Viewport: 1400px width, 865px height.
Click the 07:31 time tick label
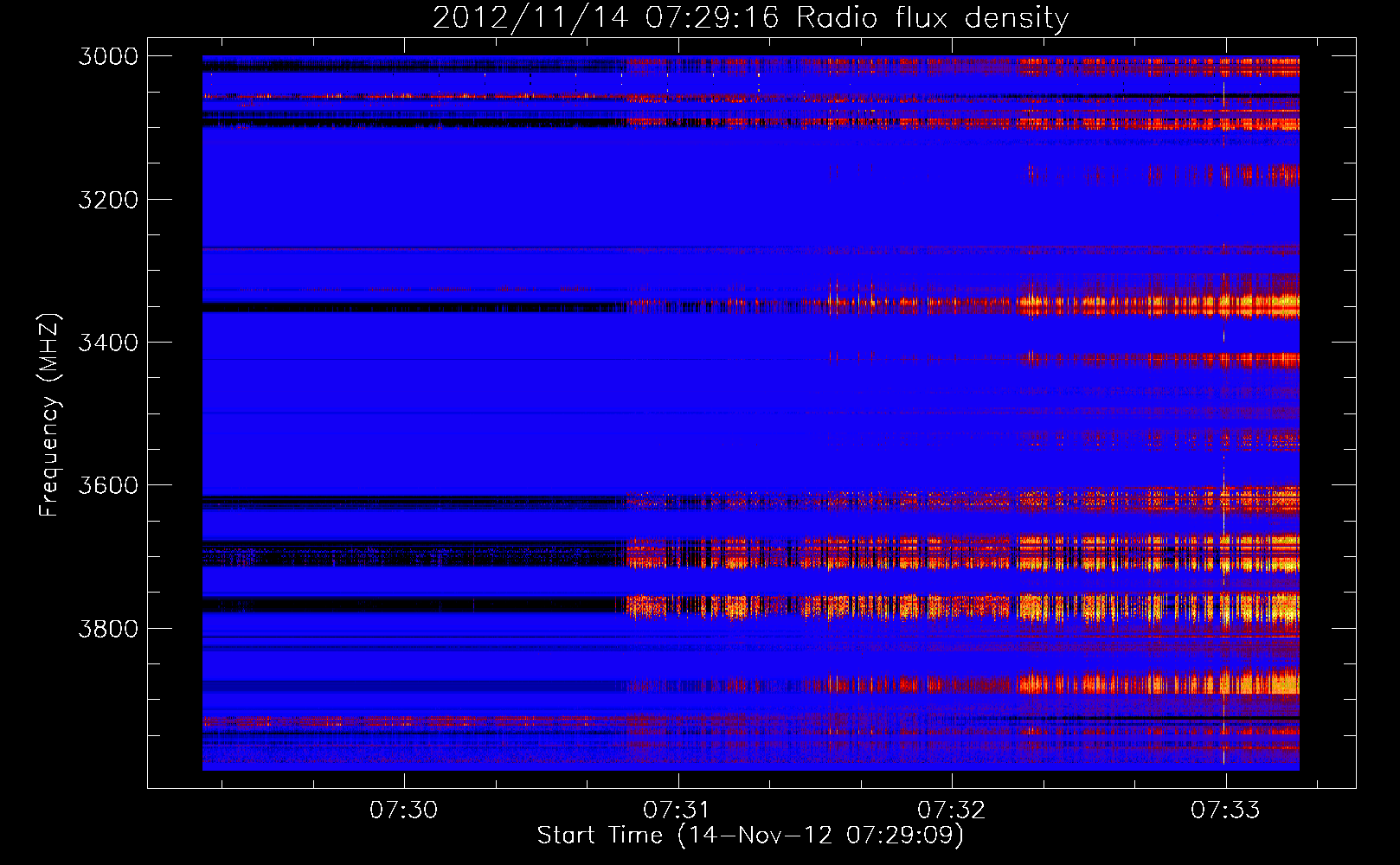click(x=678, y=811)
